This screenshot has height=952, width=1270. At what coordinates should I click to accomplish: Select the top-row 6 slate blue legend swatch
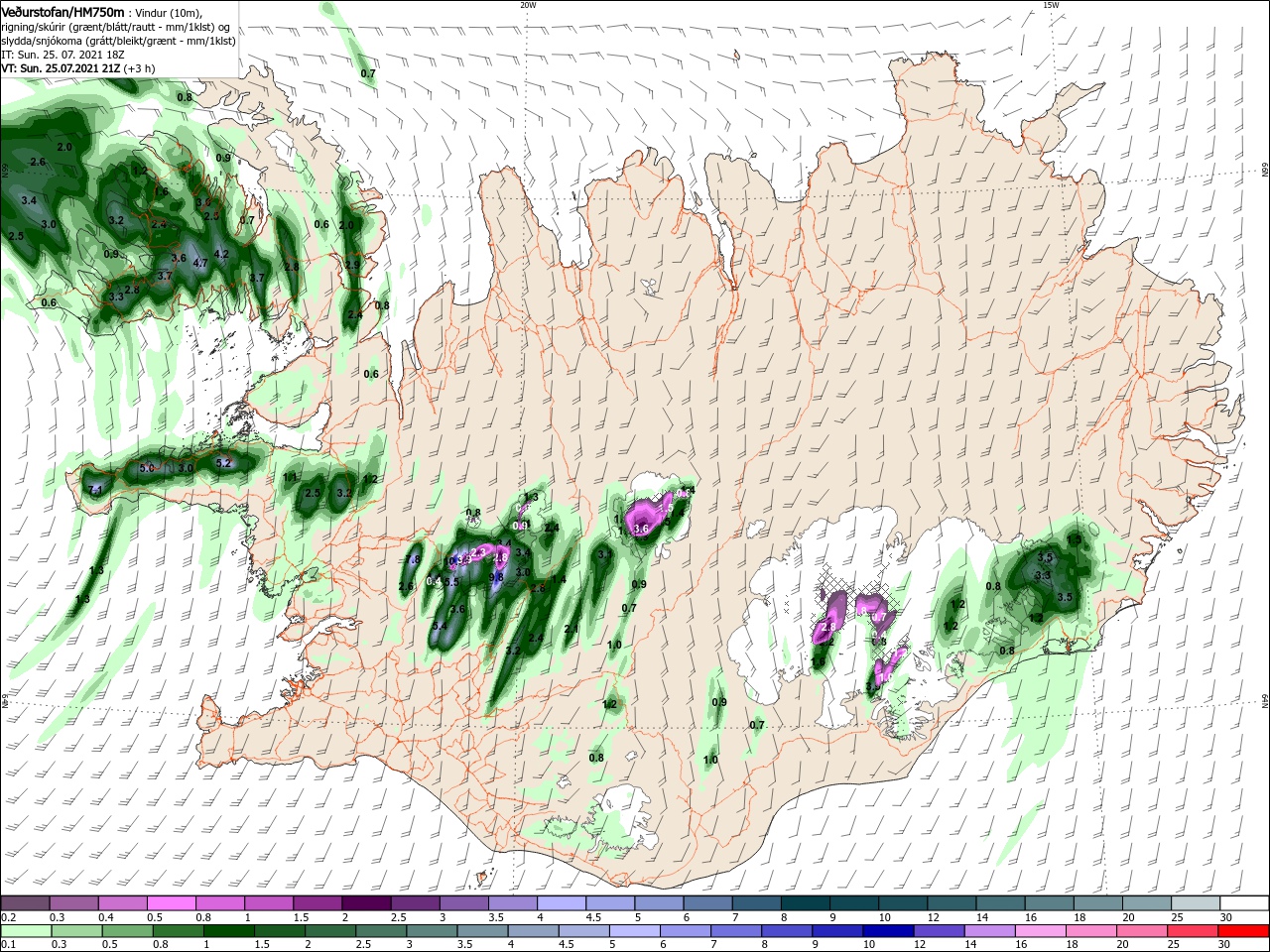pyautogui.click(x=707, y=903)
